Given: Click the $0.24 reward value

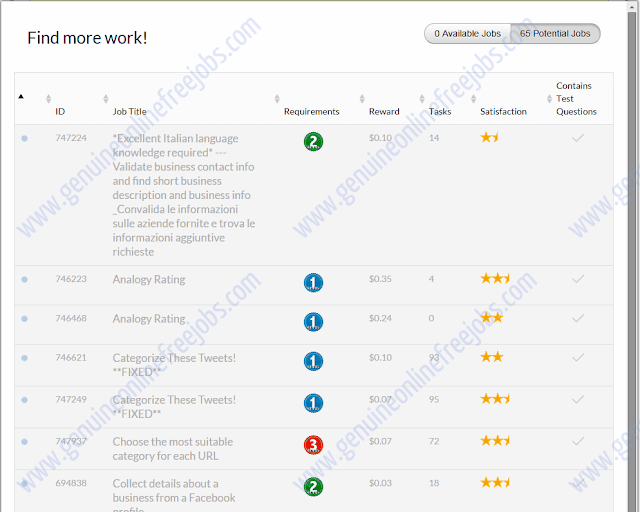Looking at the screenshot, I should pyautogui.click(x=380, y=318).
